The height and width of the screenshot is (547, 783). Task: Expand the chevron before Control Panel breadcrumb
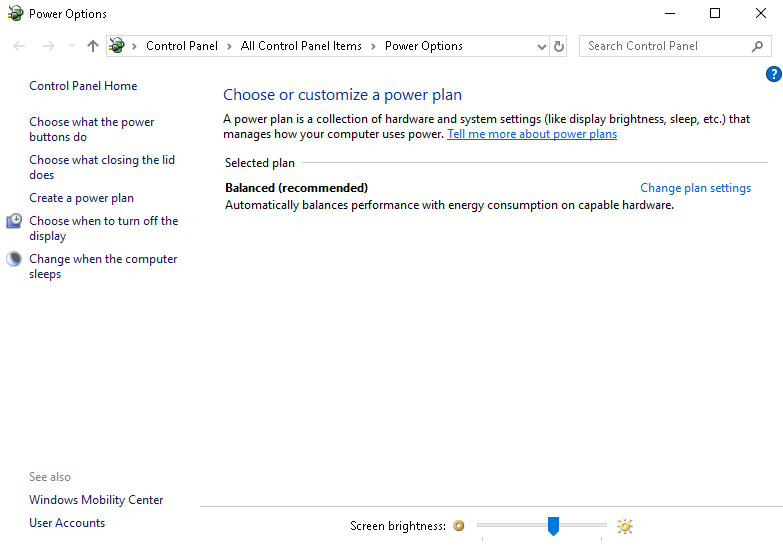tap(134, 46)
